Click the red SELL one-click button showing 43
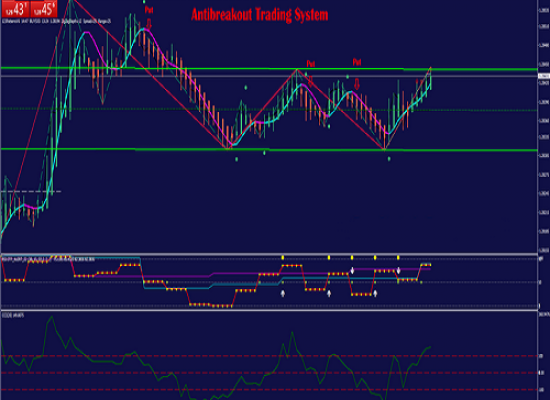The image size is (550, 400). point(15,8)
